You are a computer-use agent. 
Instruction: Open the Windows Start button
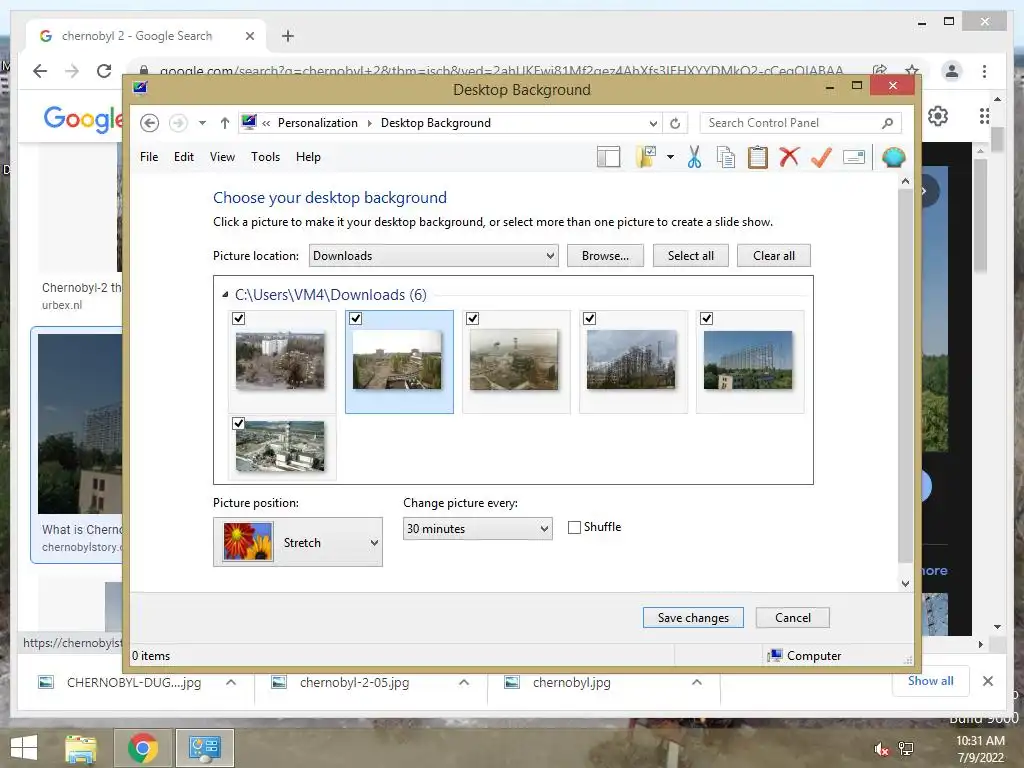point(24,748)
